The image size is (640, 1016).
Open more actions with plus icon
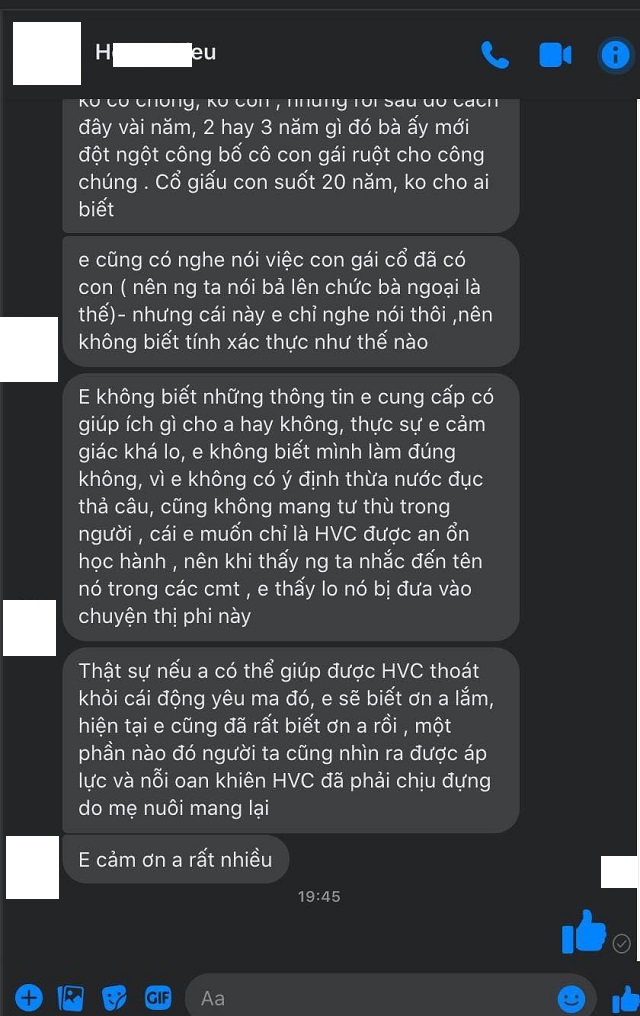pos(29,997)
